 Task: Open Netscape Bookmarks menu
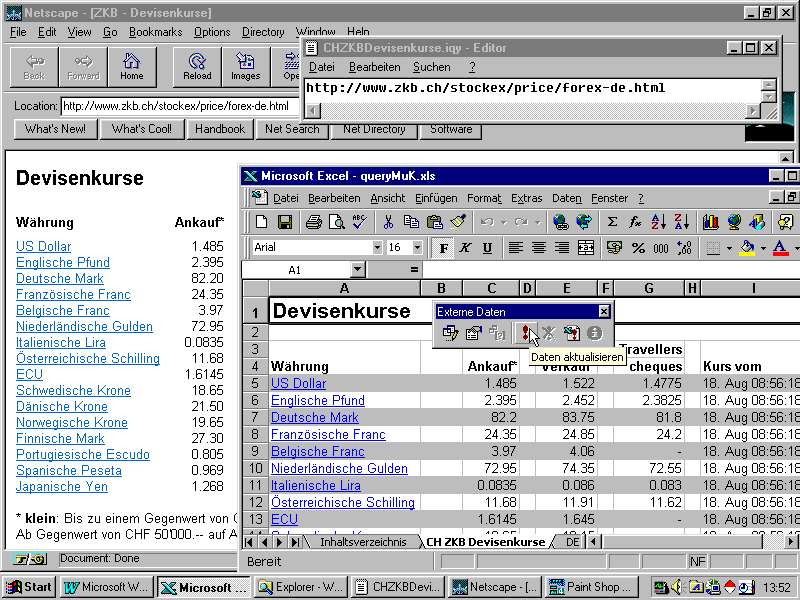(155, 32)
